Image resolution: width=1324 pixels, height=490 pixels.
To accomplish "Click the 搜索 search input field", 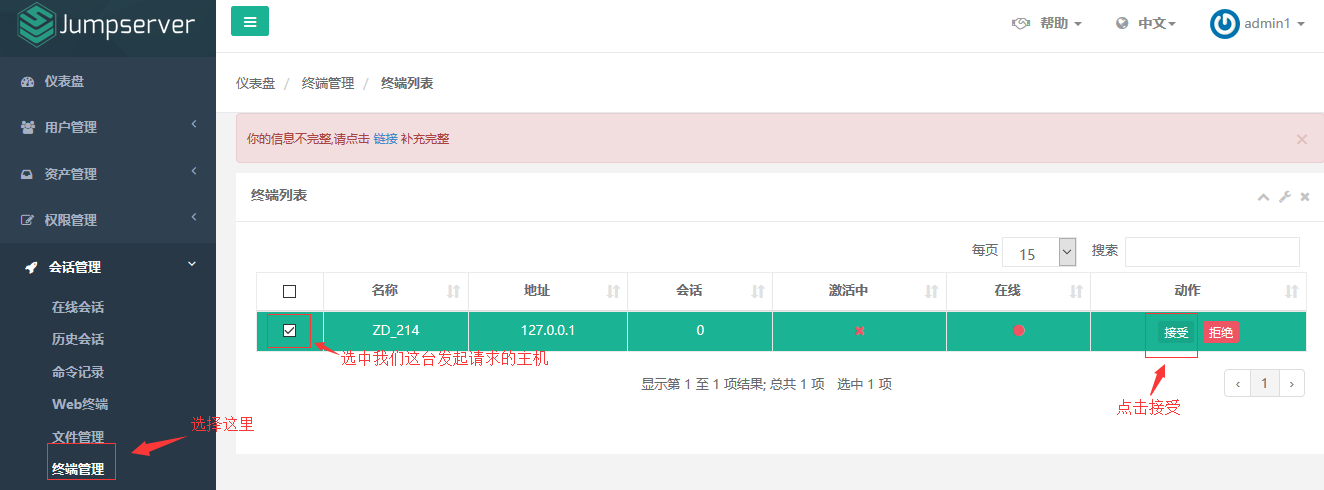I will click(1212, 252).
